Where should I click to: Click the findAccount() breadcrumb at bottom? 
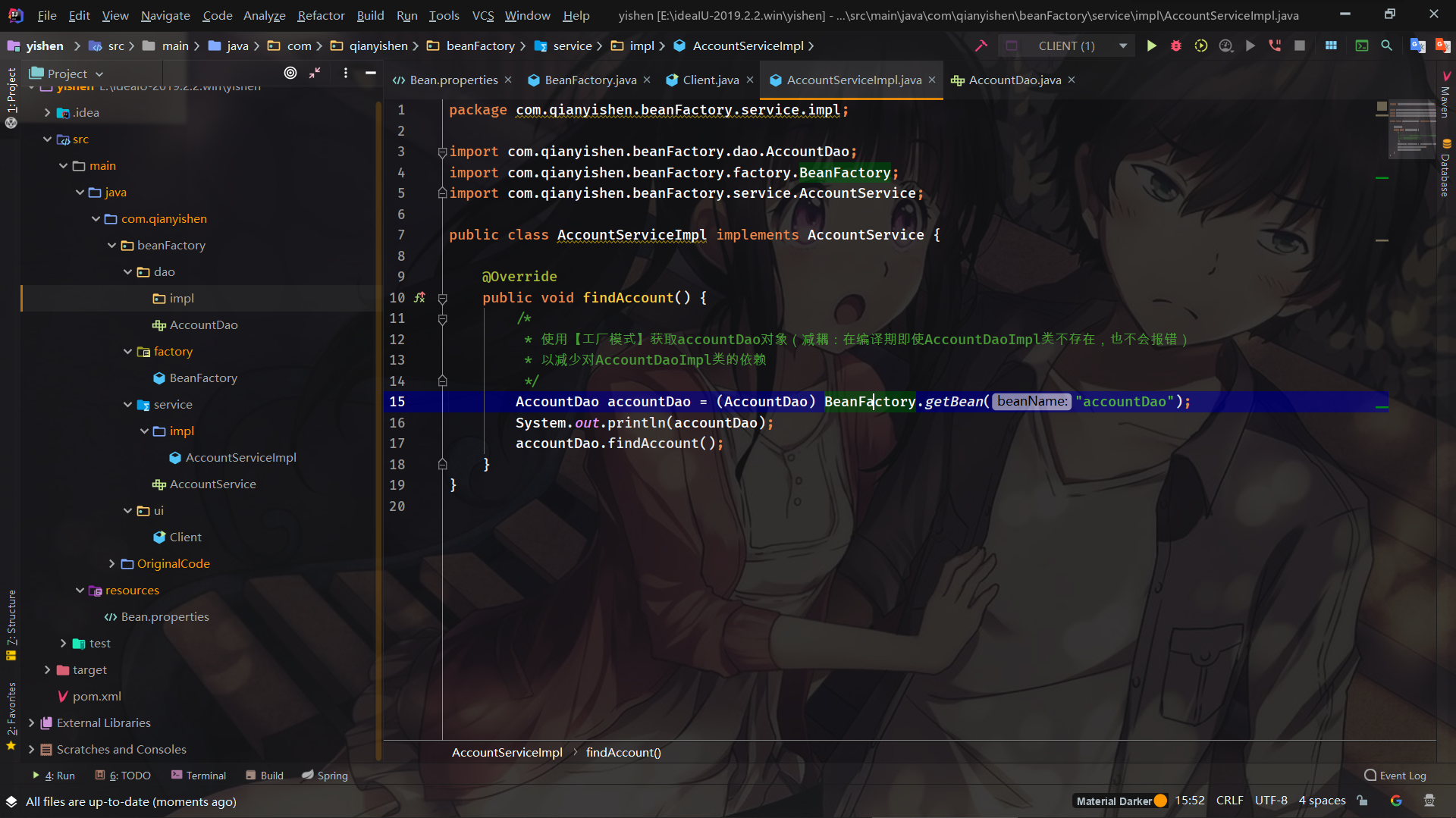(x=623, y=752)
